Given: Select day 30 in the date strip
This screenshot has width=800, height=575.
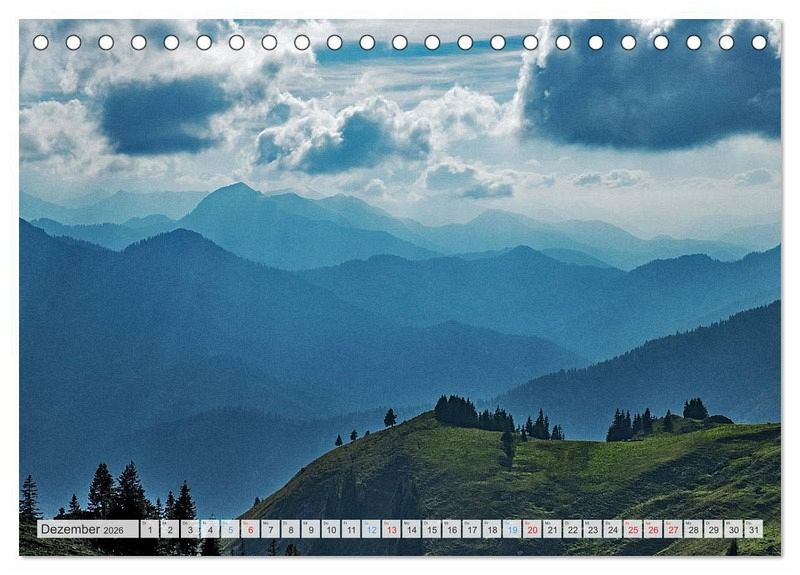Looking at the screenshot, I should (734, 529).
